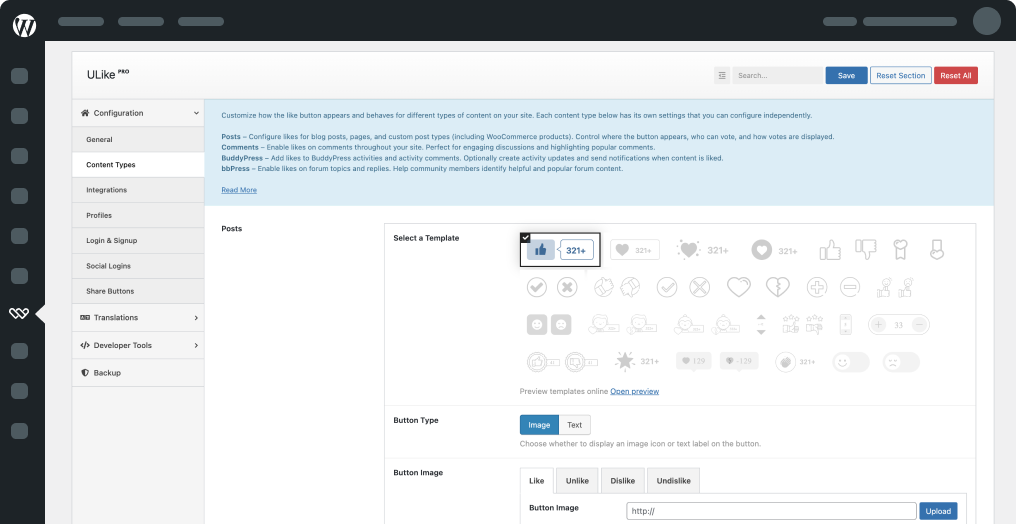1016x524 pixels.
Task: Go to Share Buttons settings
Action: [x=138, y=291]
